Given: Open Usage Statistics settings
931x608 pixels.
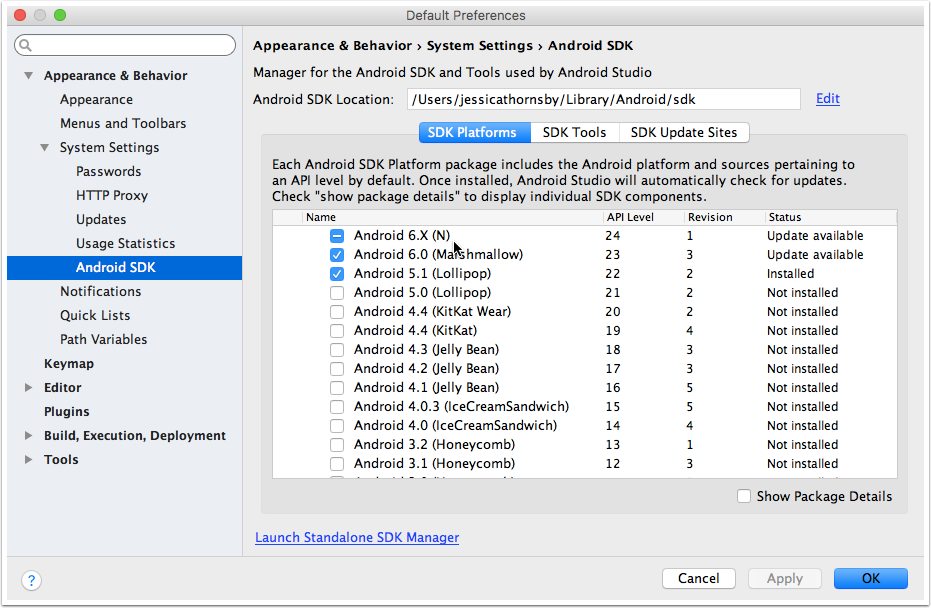Looking at the screenshot, I should tap(125, 243).
